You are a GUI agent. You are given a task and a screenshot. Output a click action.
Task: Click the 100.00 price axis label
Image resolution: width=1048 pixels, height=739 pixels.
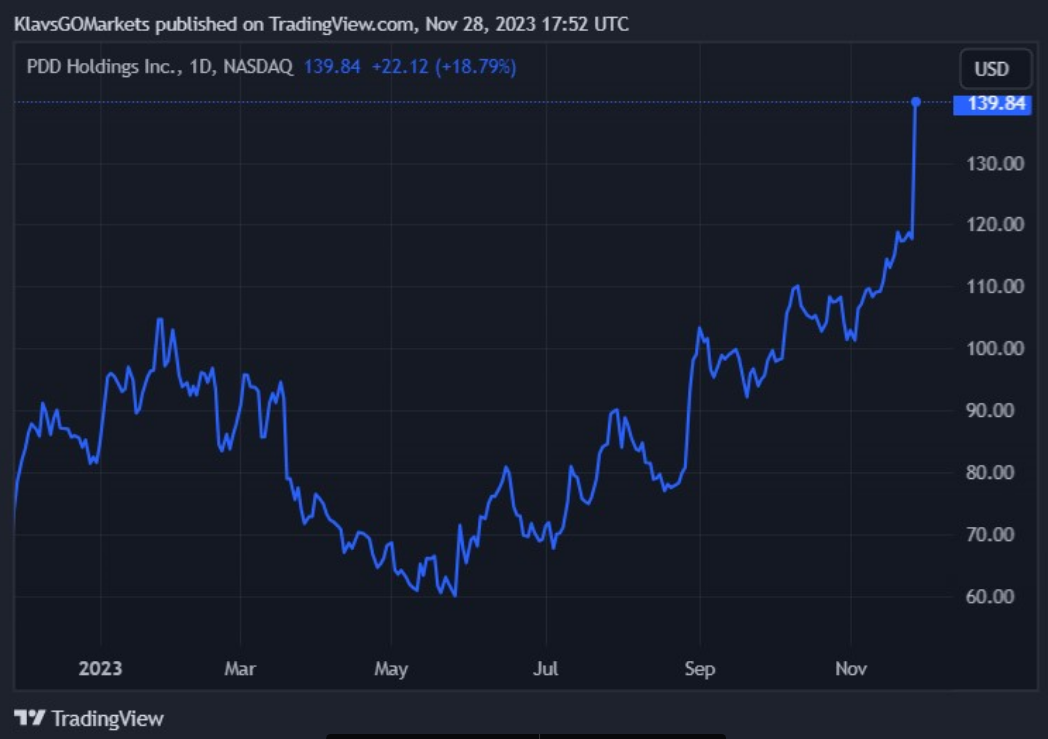point(995,349)
